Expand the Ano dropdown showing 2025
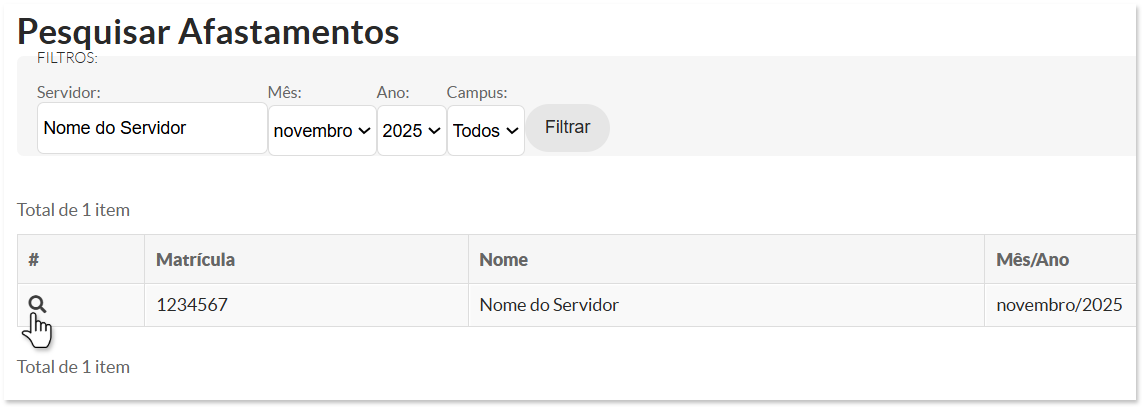 pos(411,130)
